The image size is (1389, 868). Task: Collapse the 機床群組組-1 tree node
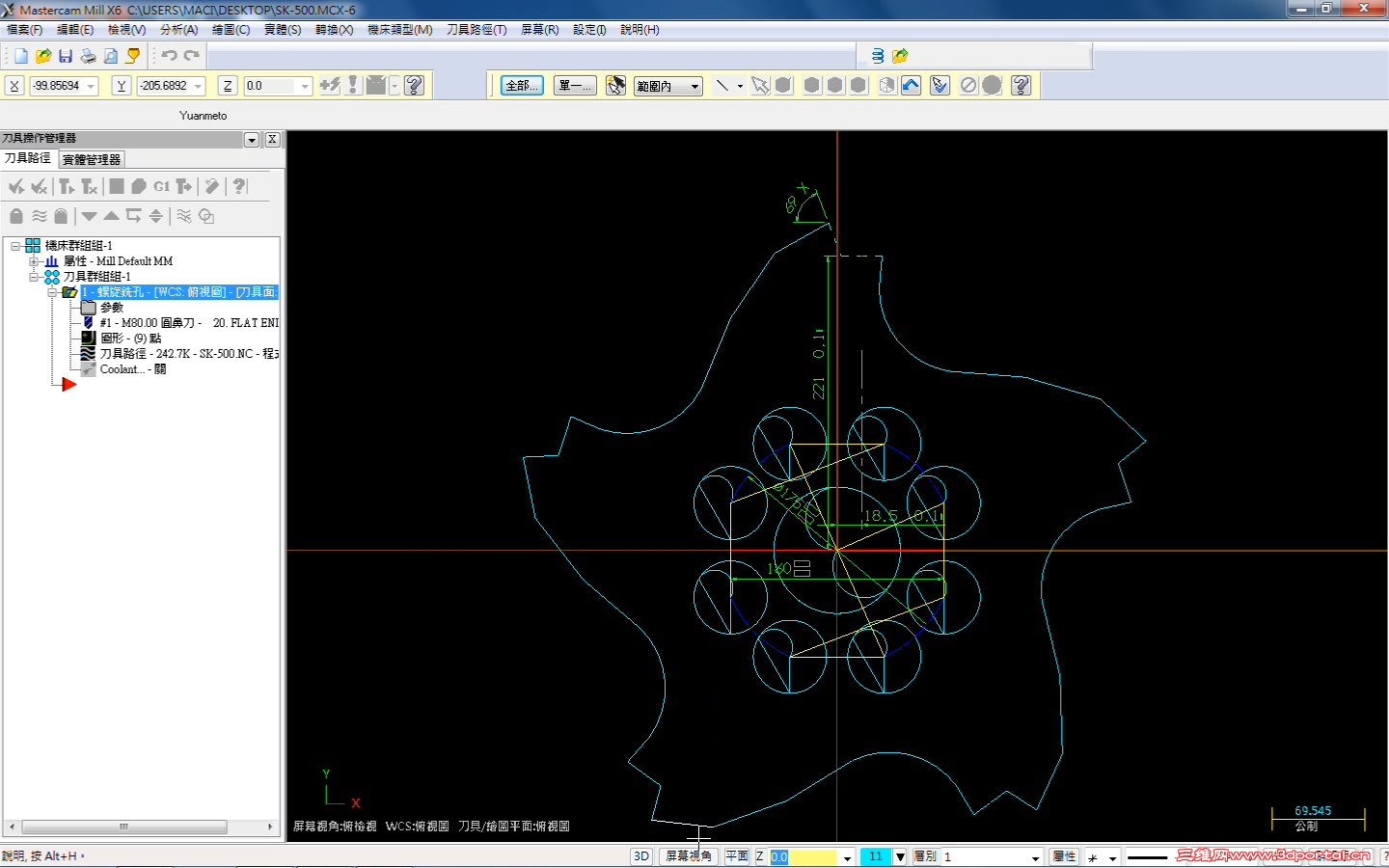[15, 246]
